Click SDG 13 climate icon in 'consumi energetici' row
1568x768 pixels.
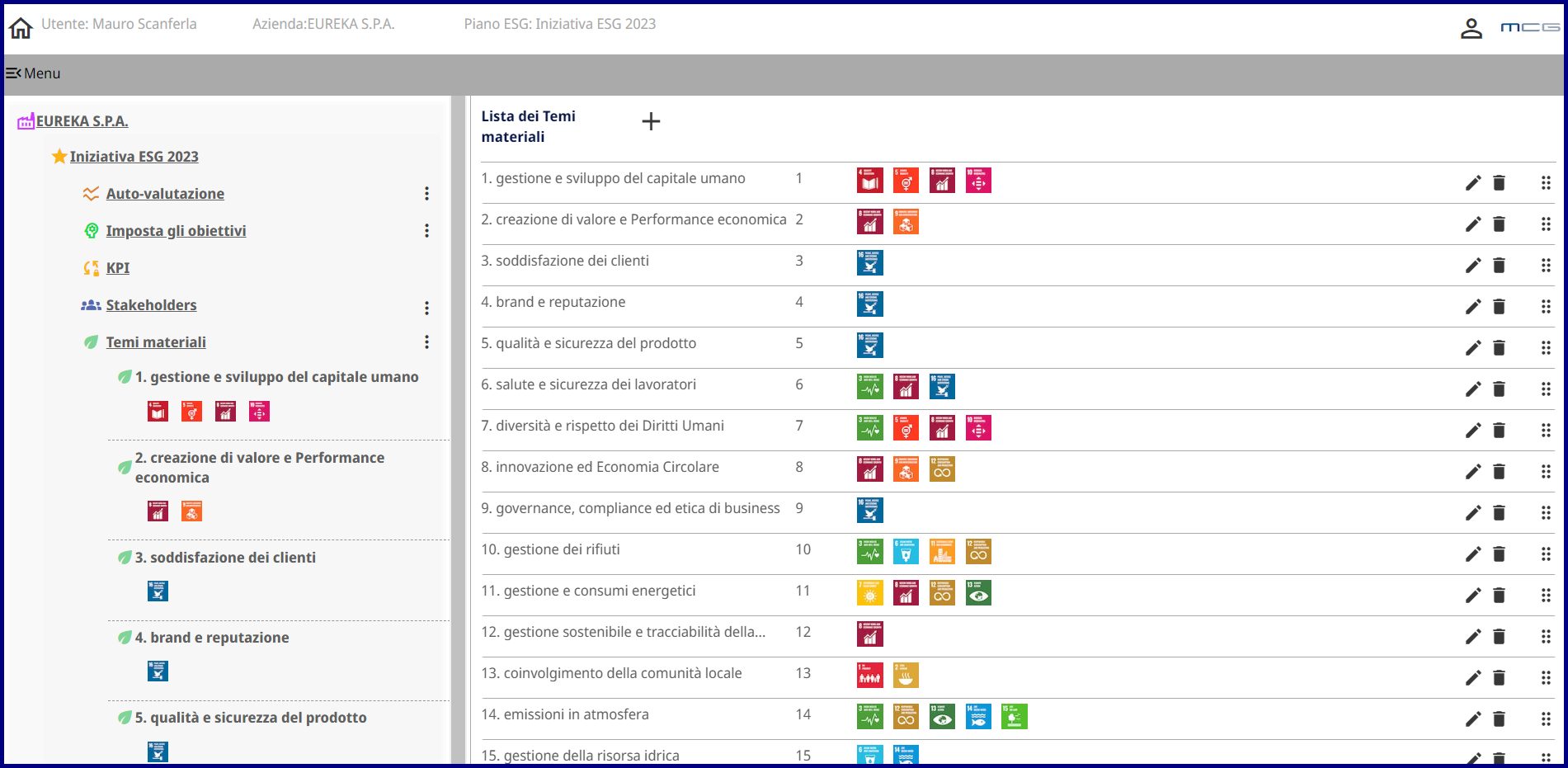coord(978,593)
